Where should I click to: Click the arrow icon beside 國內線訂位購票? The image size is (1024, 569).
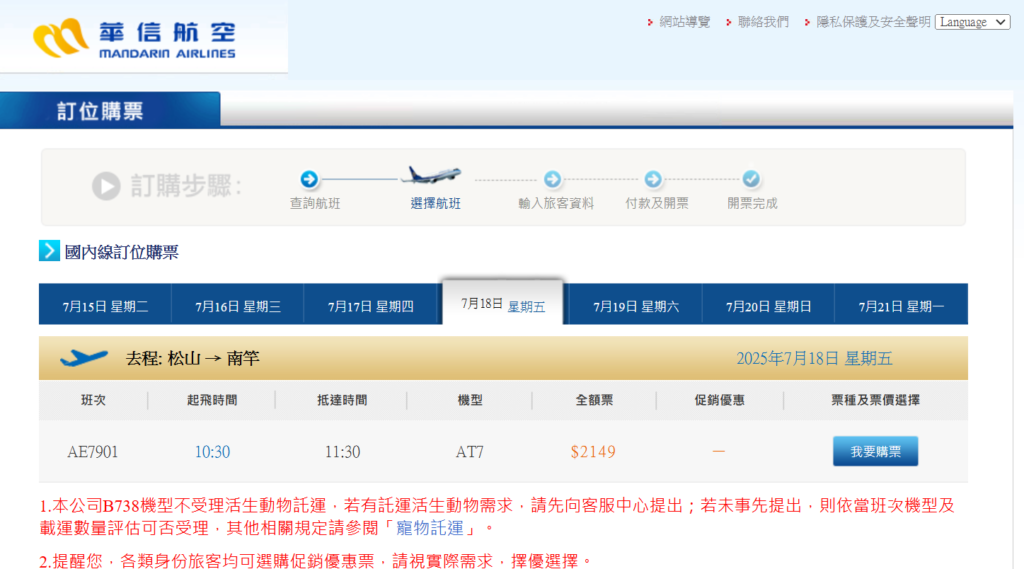click(x=49, y=251)
